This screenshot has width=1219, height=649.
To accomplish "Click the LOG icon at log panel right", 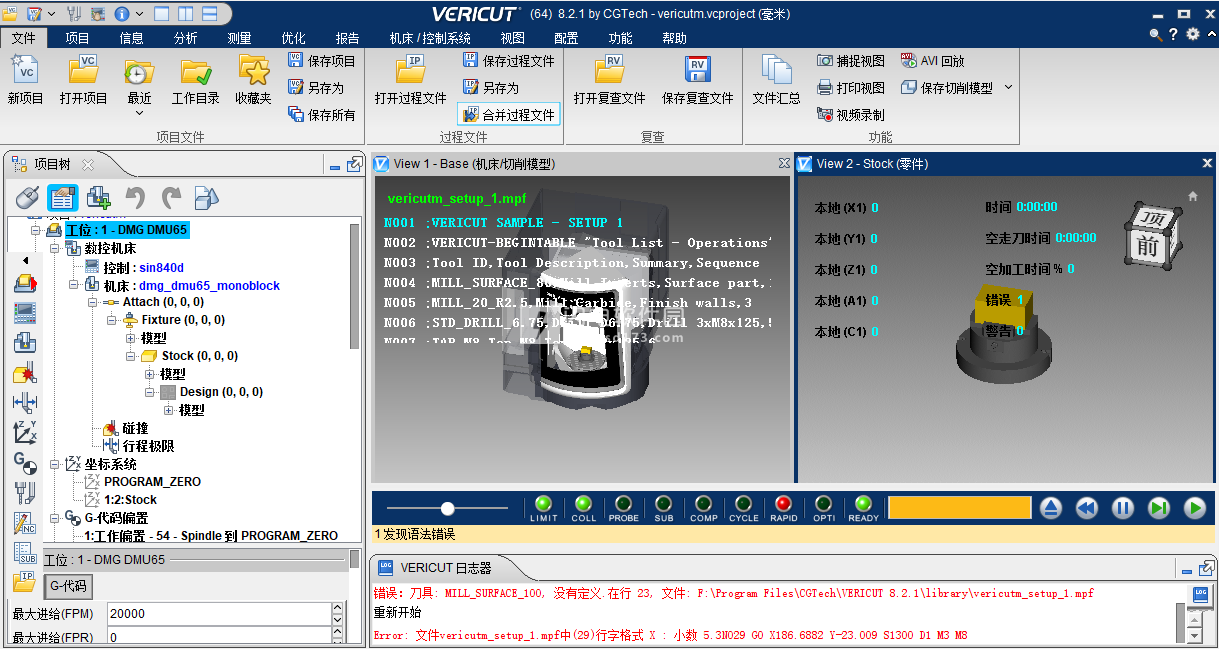I will (x=1202, y=595).
